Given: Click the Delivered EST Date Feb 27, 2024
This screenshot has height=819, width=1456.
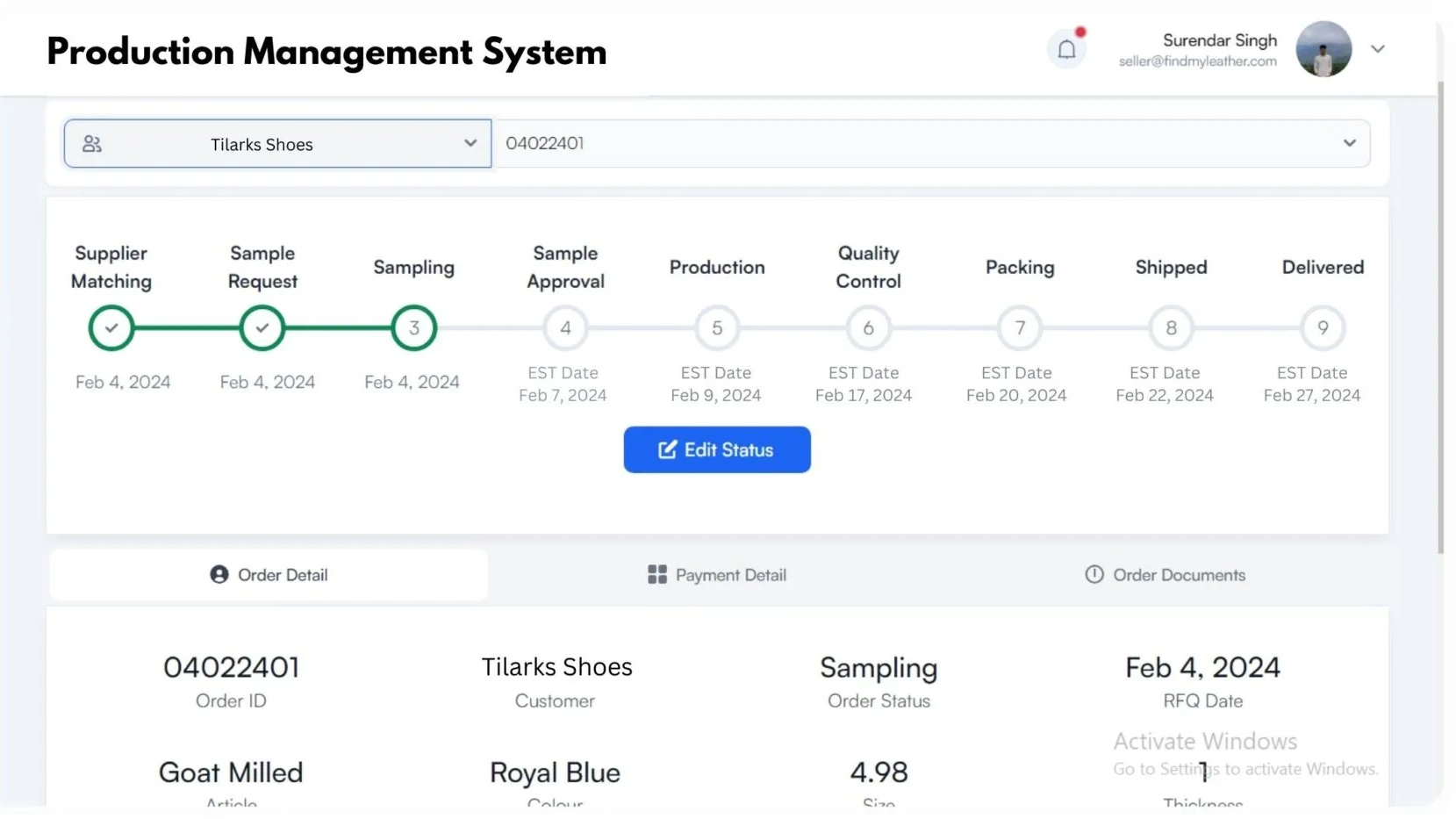Looking at the screenshot, I should 1312,384.
